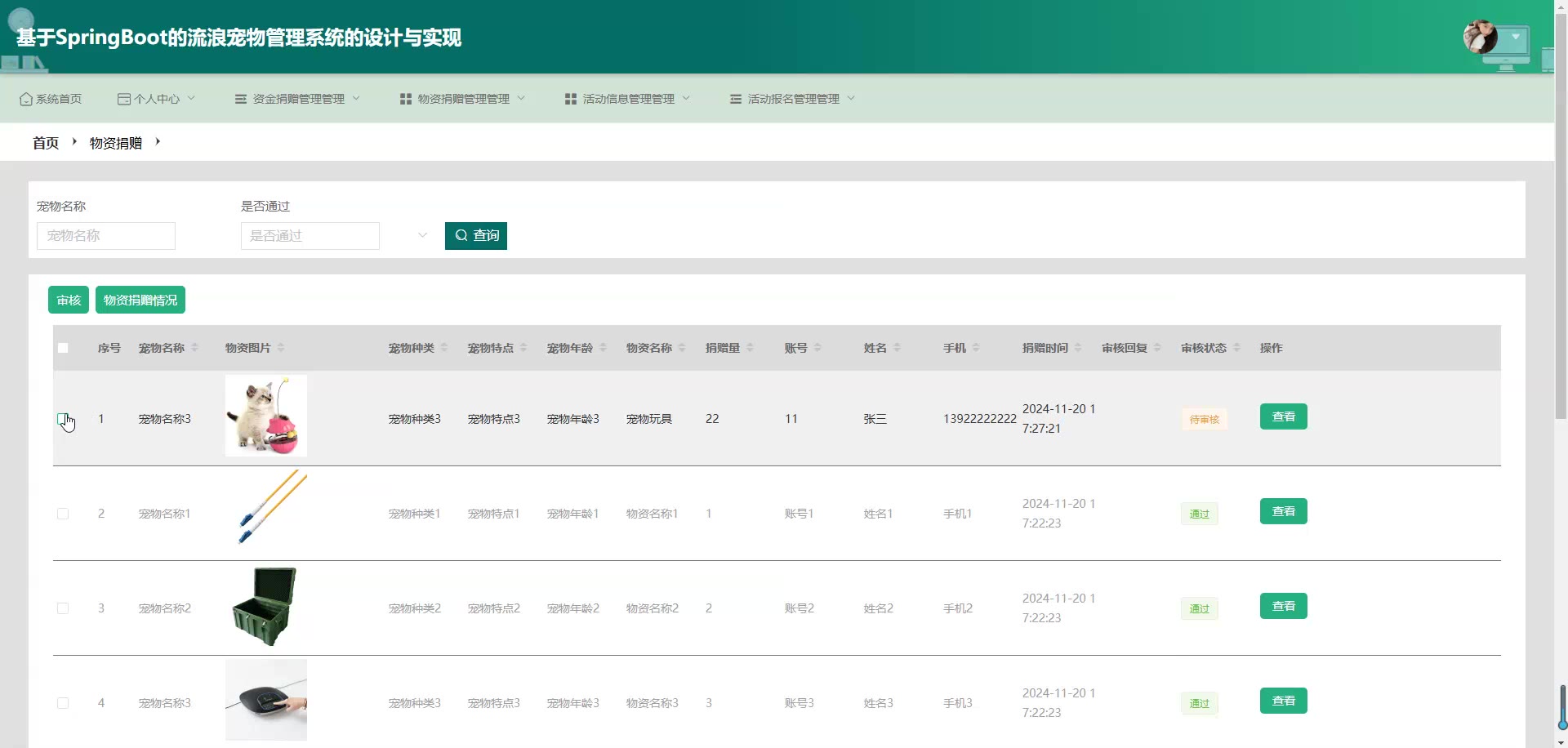Open the 是否通过 select box
Viewport: 1568px width, 748px height.
(x=310, y=236)
